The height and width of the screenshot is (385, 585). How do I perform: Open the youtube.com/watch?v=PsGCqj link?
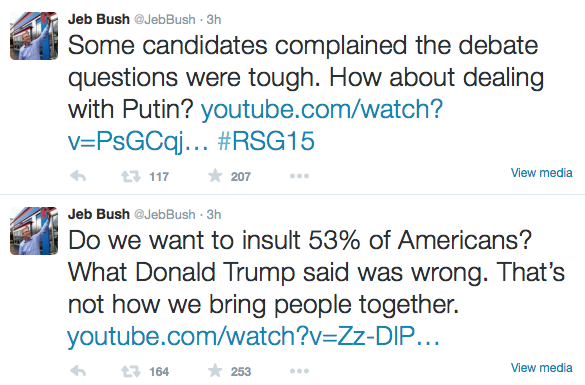pos(255,125)
